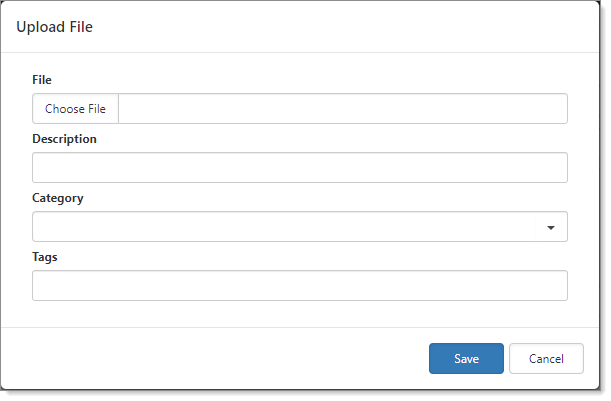
Task: Click the empty footer left of Save
Action: (x=220, y=359)
